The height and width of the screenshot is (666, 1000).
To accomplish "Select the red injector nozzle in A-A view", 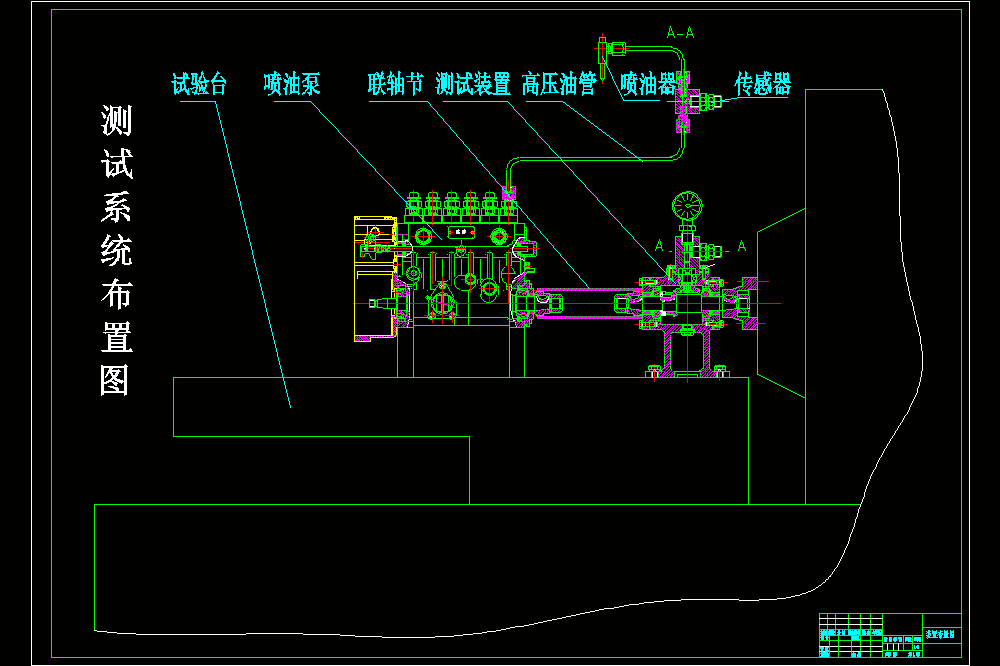I will (602, 57).
